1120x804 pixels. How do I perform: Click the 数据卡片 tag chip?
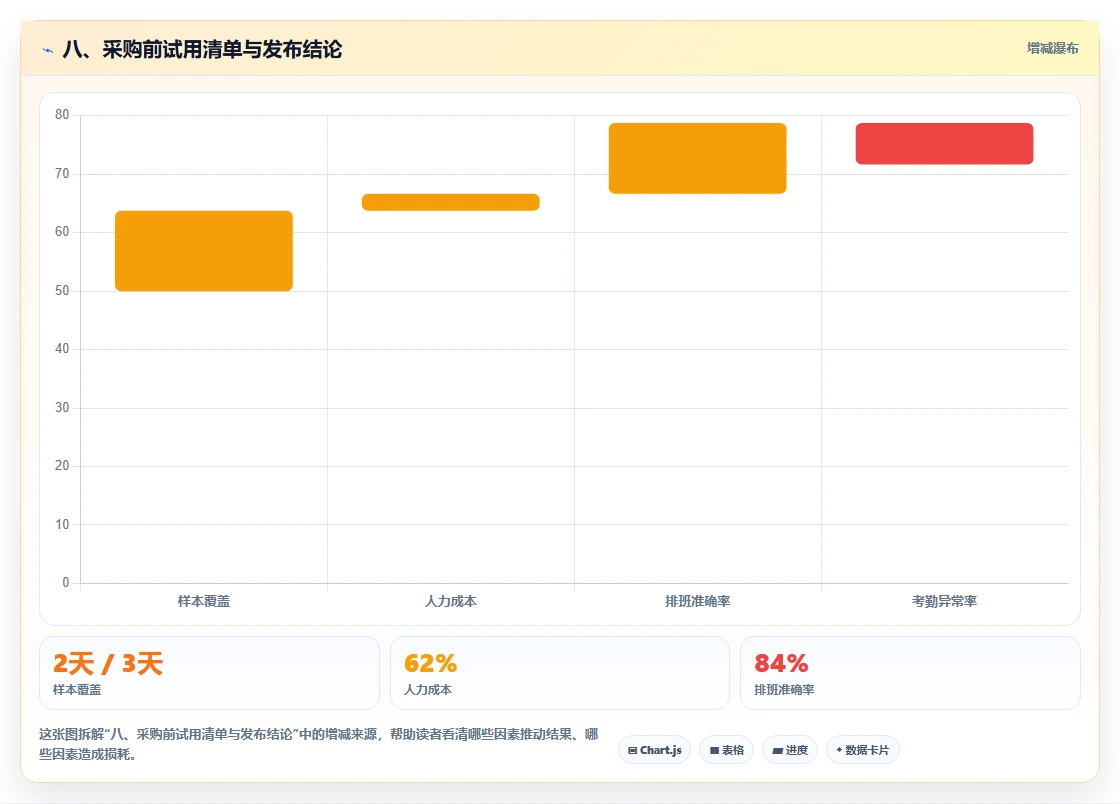(863, 750)
